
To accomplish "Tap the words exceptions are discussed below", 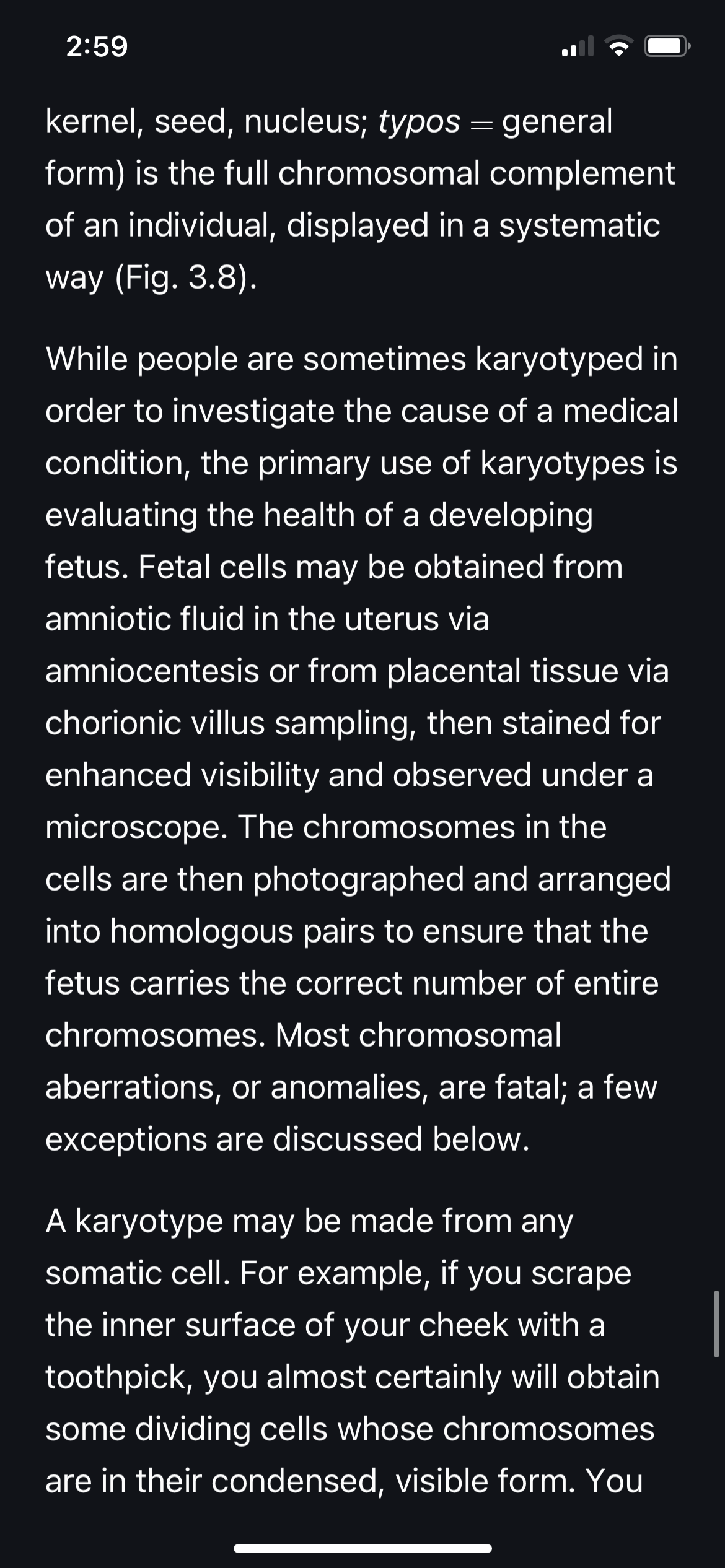I will (x=287, y=1139).
